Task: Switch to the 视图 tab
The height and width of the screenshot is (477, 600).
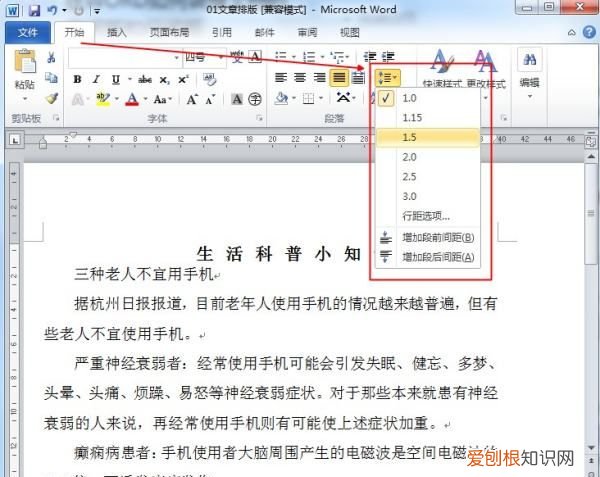Action: [350, 33]
